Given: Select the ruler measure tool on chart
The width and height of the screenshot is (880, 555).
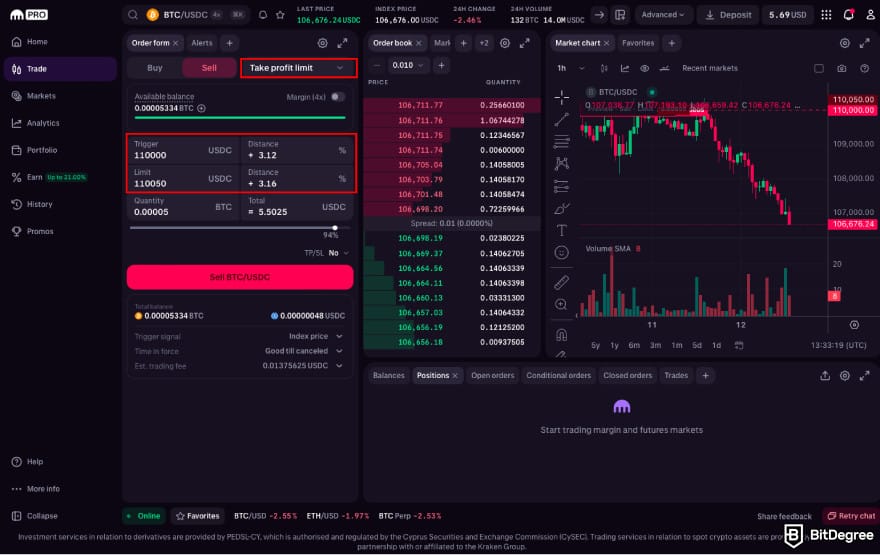Looking at the screenshot, I should tap(561, 282).
